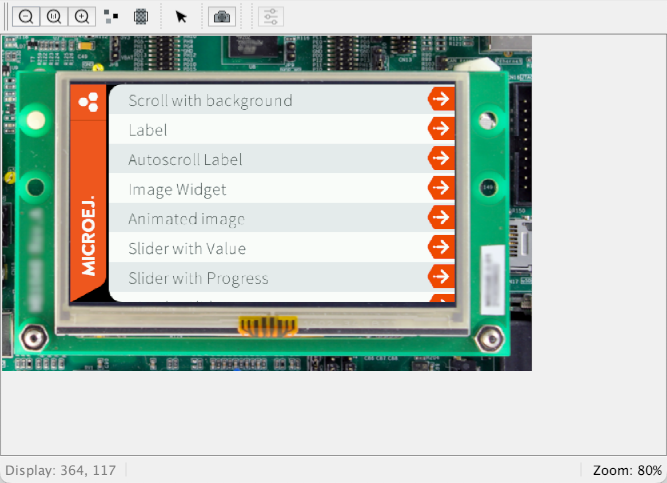Open the Scroll with background arrow
The image size is (667, 483).
point(441,99)
